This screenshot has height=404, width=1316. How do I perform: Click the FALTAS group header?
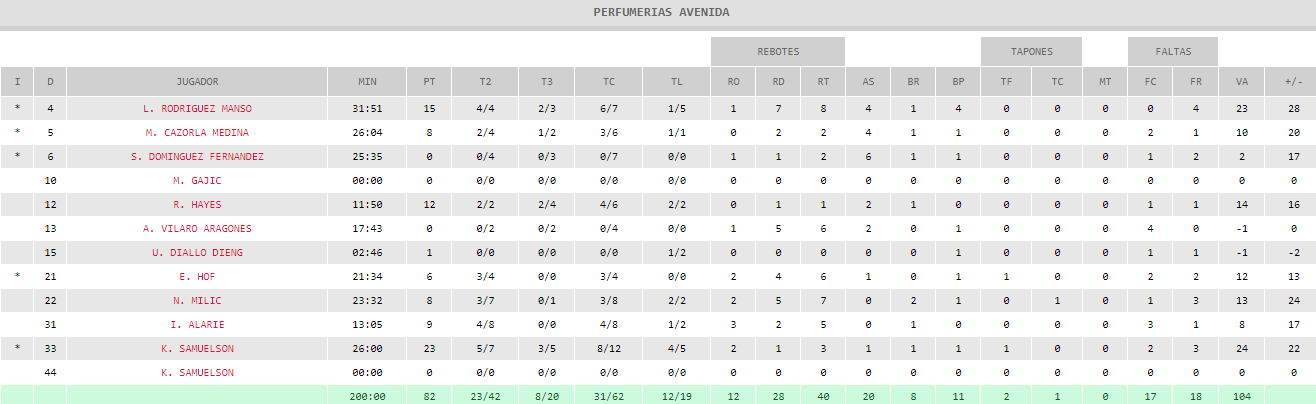click(x=1173, y=51)
